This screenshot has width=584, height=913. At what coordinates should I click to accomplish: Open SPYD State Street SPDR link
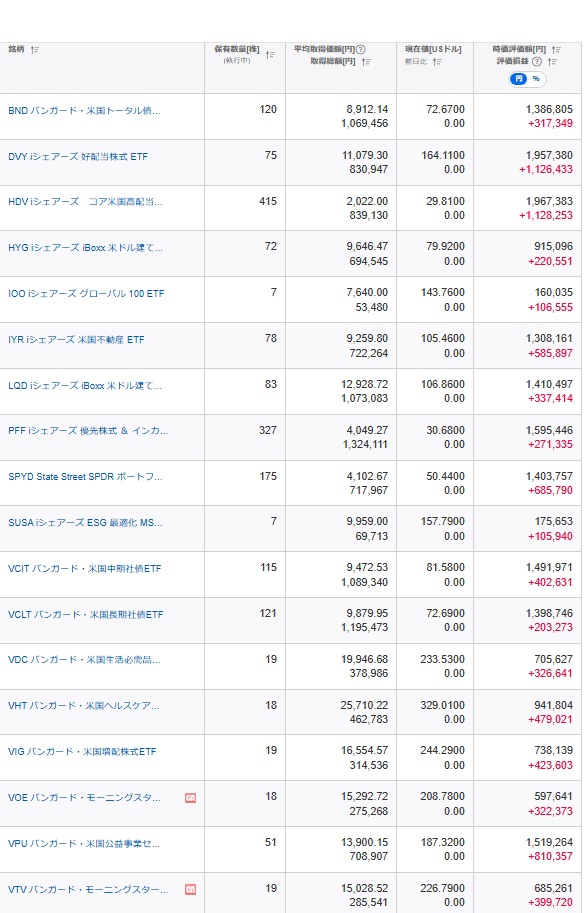[x=86, y=476]
